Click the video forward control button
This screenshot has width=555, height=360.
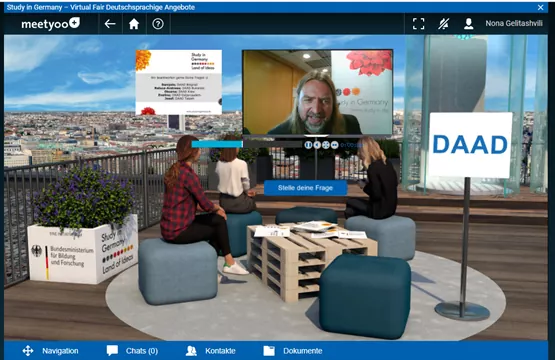coord(334,145)
